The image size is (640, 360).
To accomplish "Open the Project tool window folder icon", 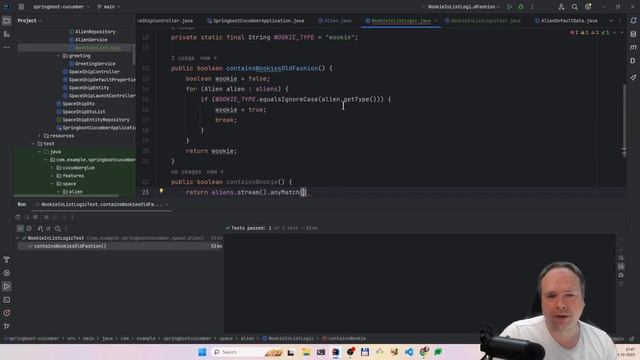I will click(7, 21).
